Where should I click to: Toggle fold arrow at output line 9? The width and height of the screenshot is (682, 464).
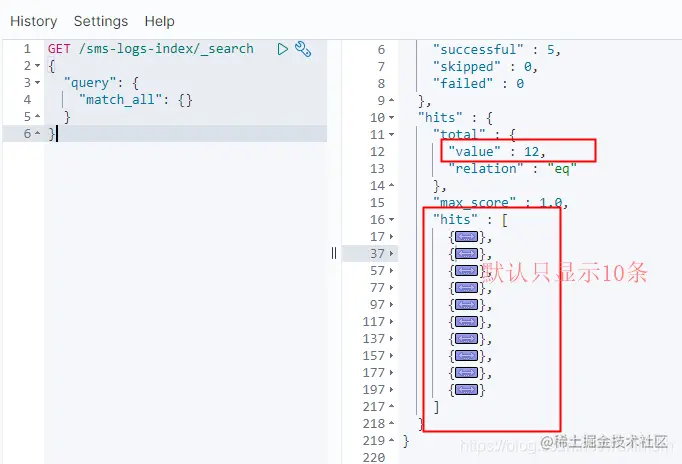pos(391,100)
